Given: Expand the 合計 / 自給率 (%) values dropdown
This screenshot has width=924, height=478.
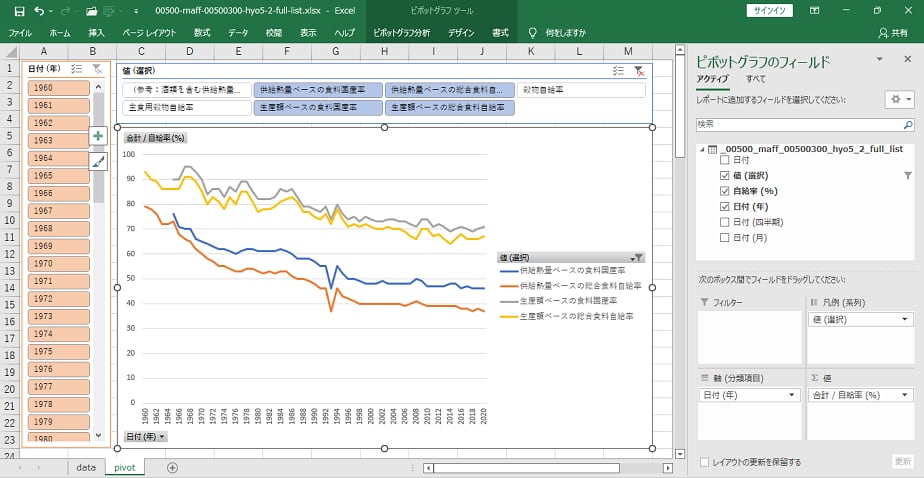Looking at the screenshot, I should click(905, 395).
